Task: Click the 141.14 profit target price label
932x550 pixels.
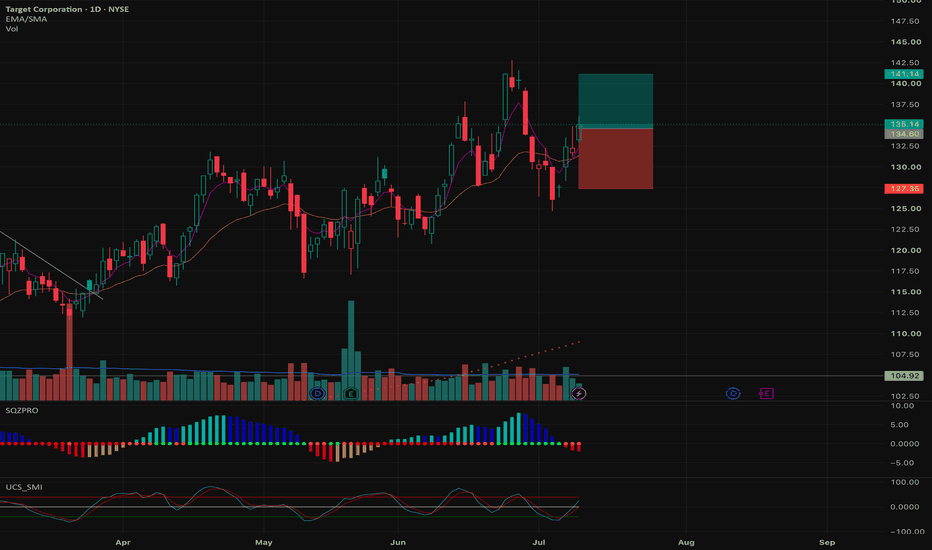Action: (x=904, y=74)
